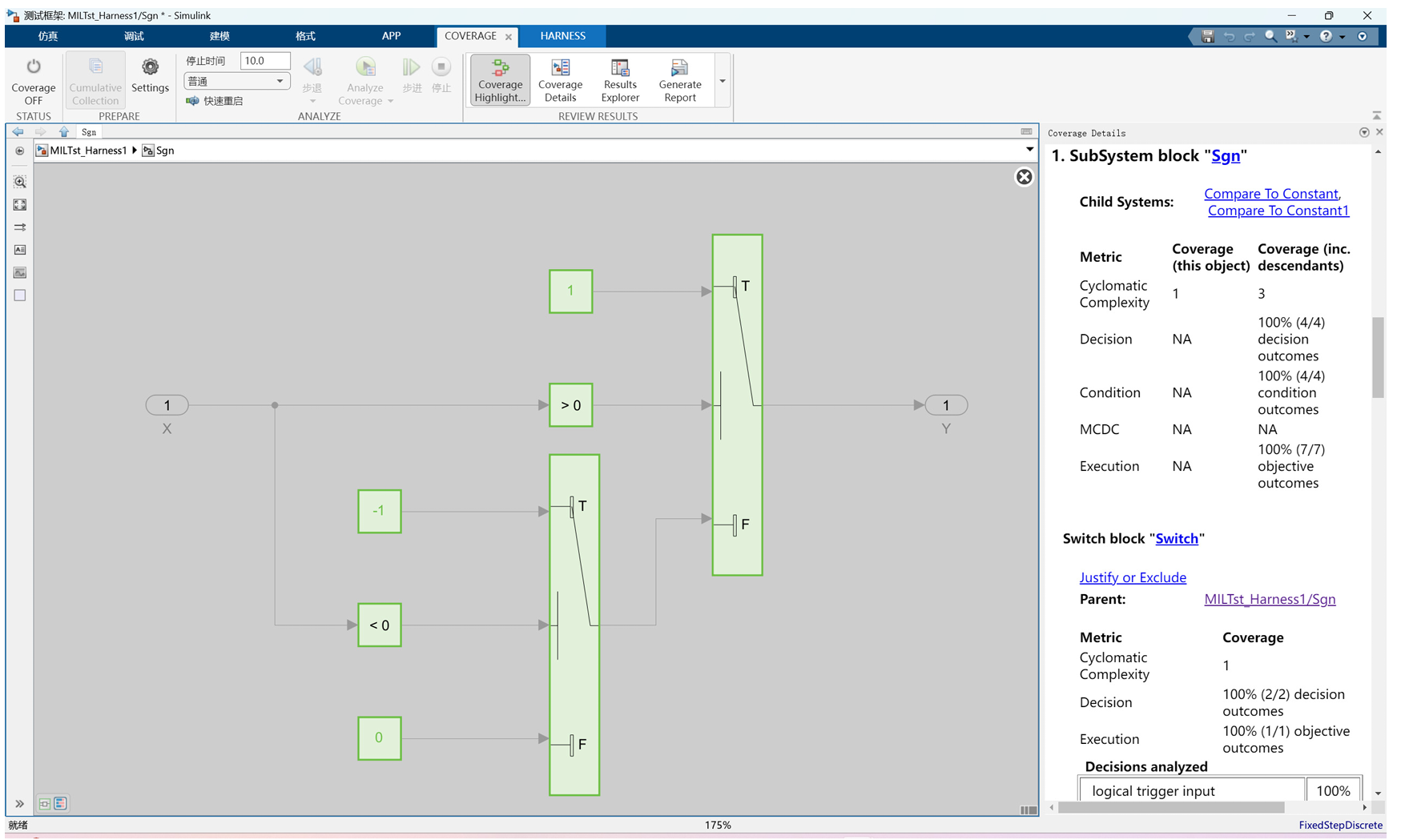Follow the Justify or Exclude link
This screenshot has width=1401, height=840.
[x=1133, y=577]
